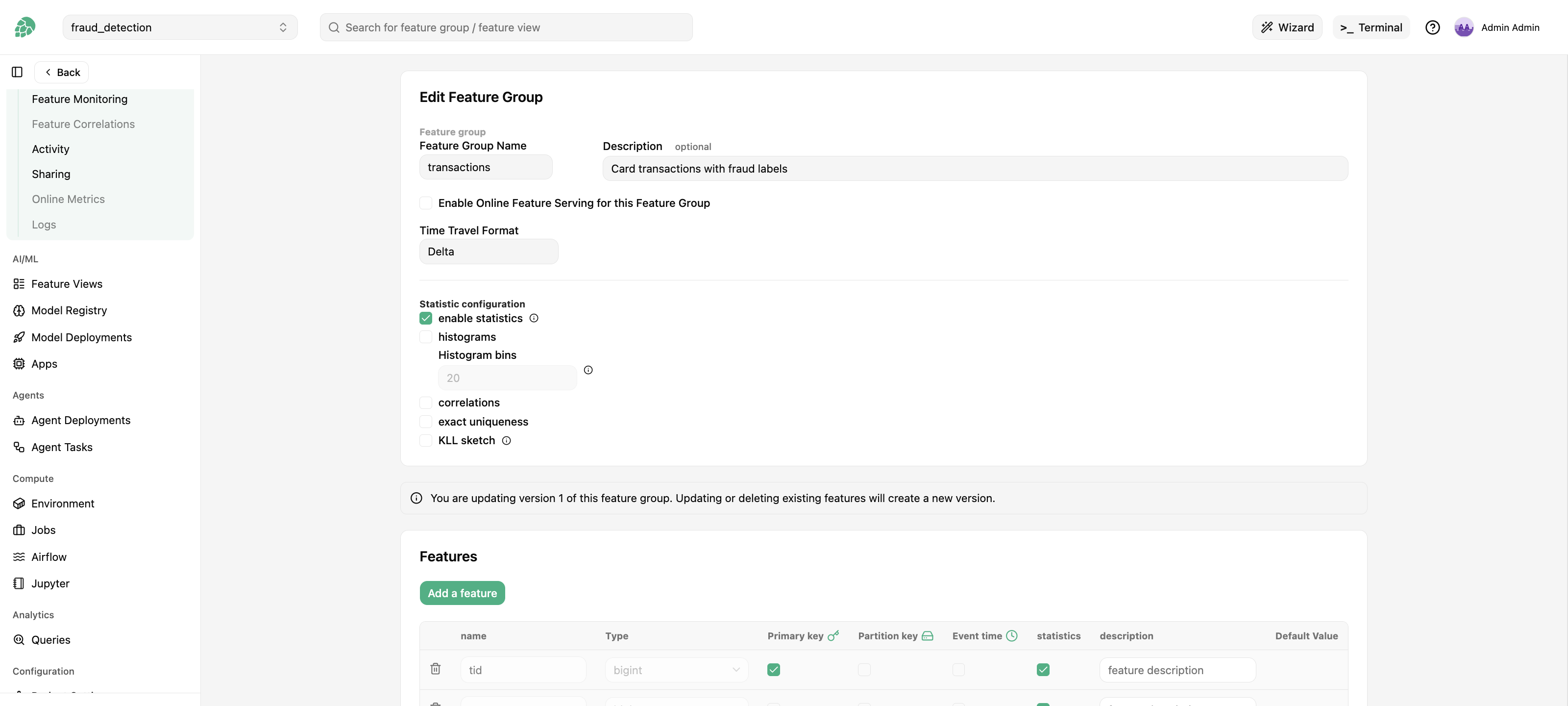Screen dimensions: 1568x706
Task: Click the Queries magnifier icon
Action: click(19, 640)
